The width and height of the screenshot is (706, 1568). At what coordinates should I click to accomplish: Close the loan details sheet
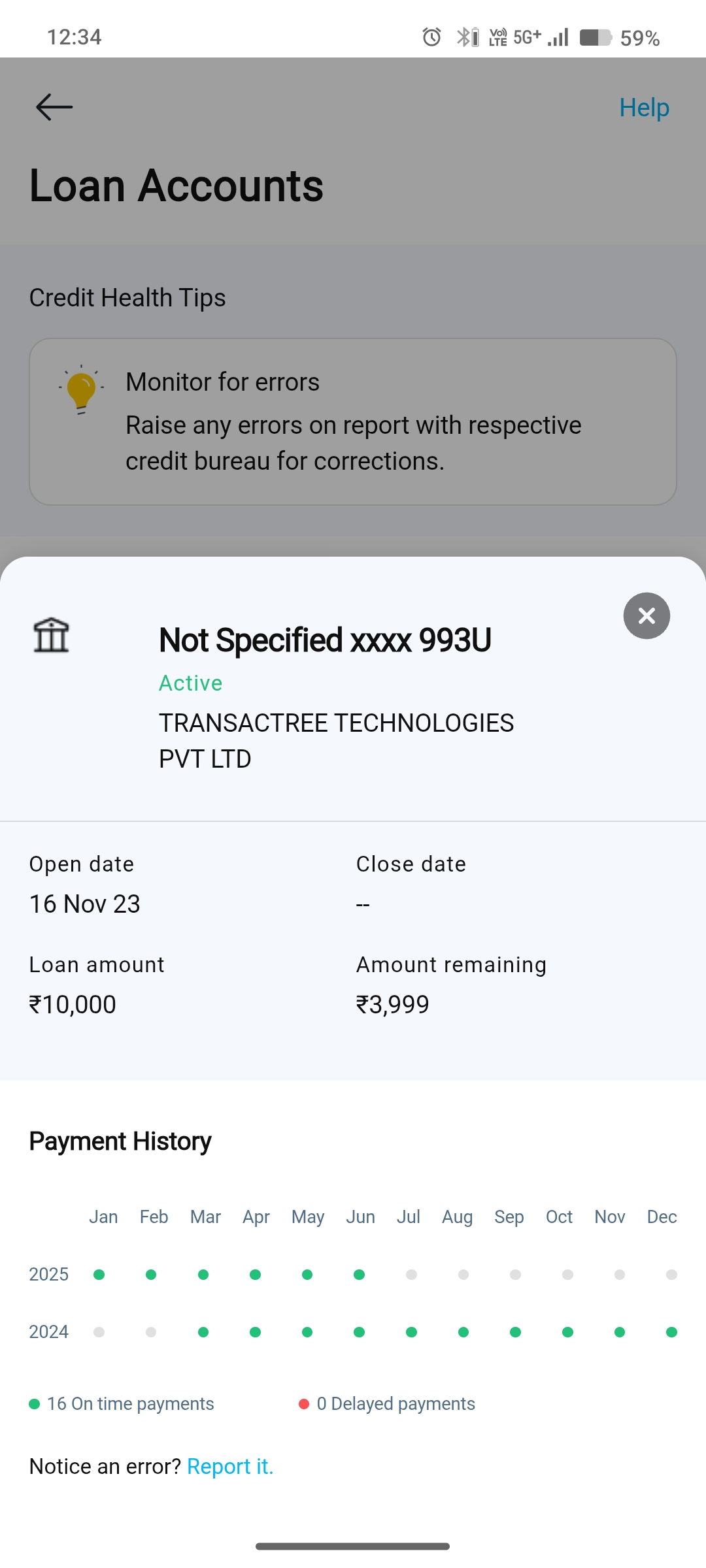[x=647, y=615]
